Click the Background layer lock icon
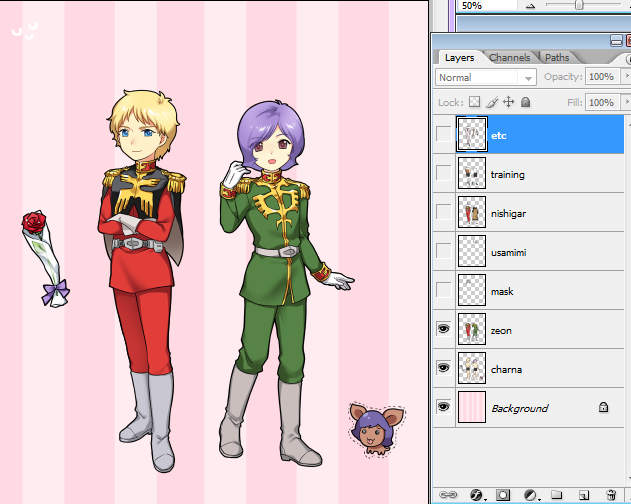This screenshot has height=504, width=631. pyautogui.click(x=603, y=407)
